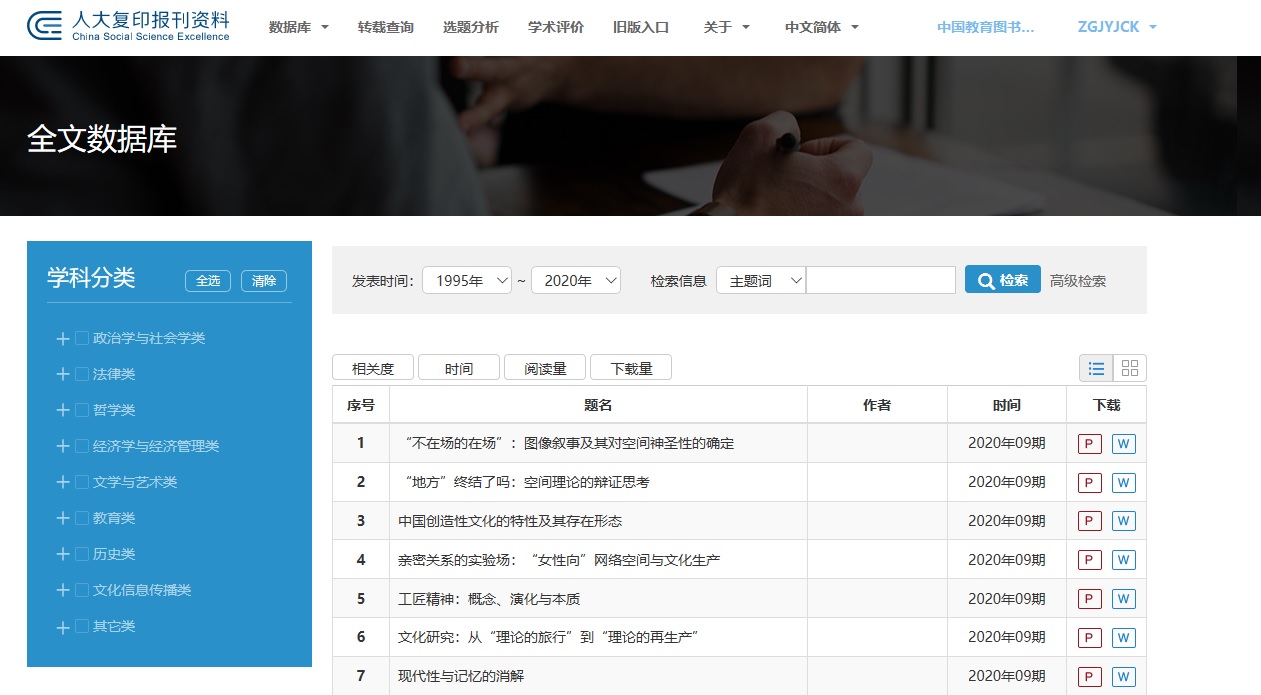
Task: Open the 高级检索 advanced search link
Action: (1077, 281)
